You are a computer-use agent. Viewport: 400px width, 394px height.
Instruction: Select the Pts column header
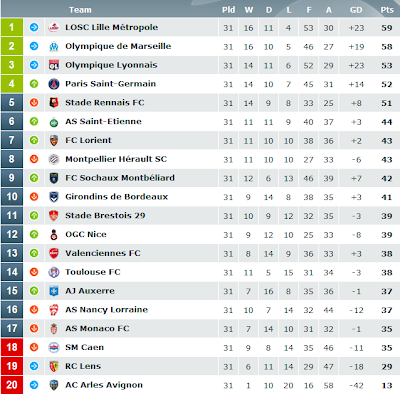pos(387,10)
